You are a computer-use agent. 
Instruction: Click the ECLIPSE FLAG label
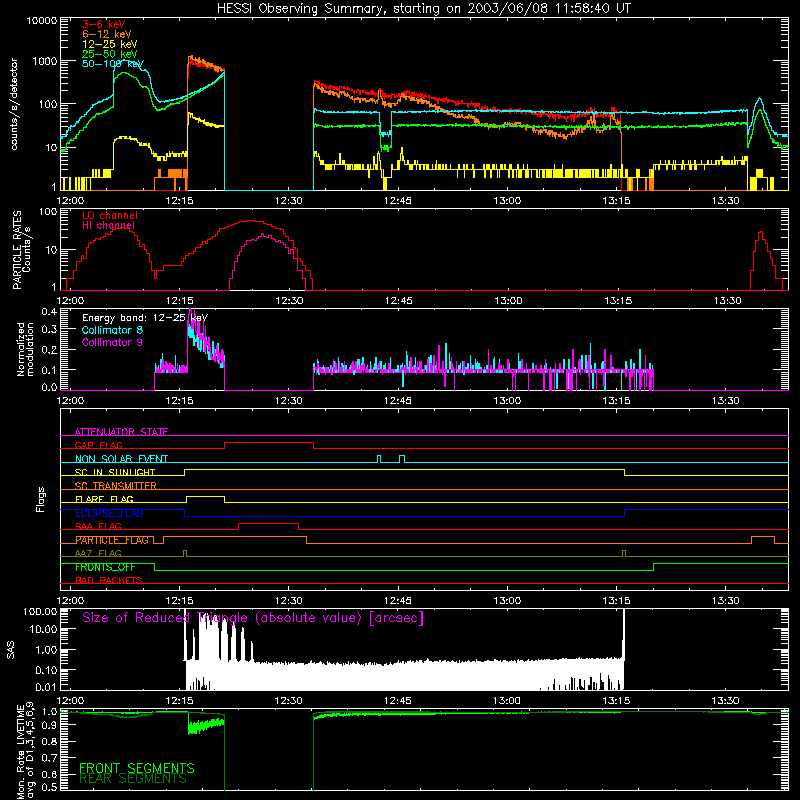pos(109,513)
